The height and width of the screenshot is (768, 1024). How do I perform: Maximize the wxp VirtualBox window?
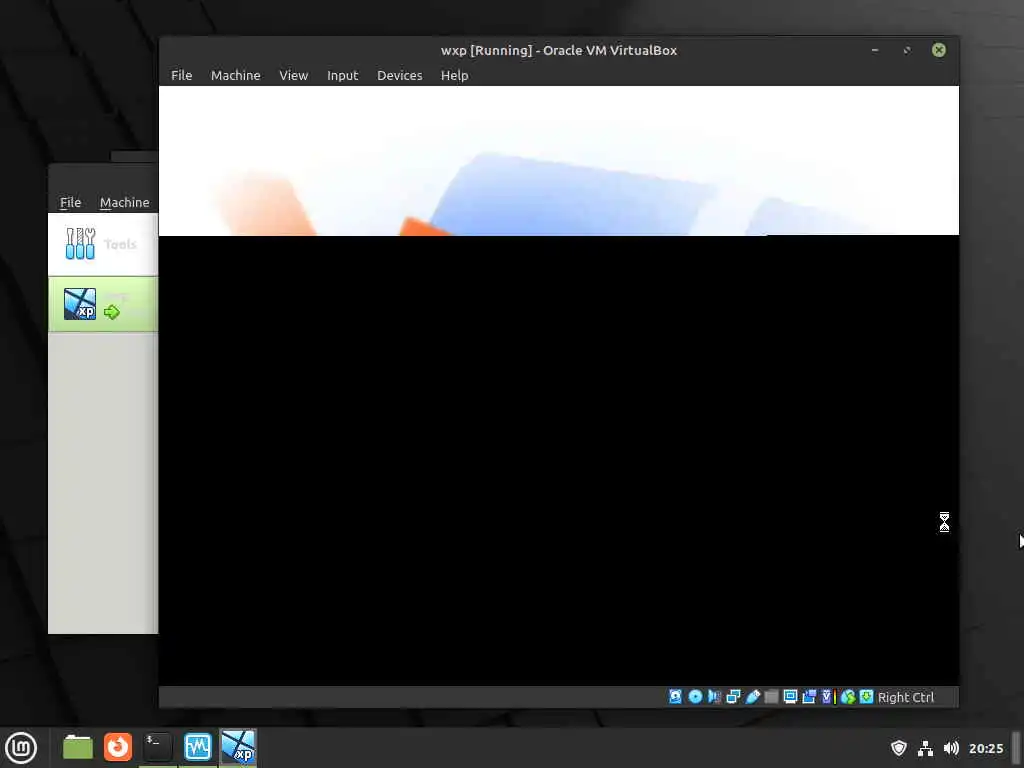click(907, 50)
